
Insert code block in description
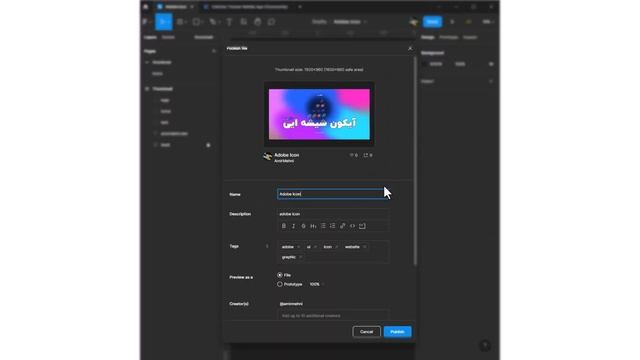362,226
